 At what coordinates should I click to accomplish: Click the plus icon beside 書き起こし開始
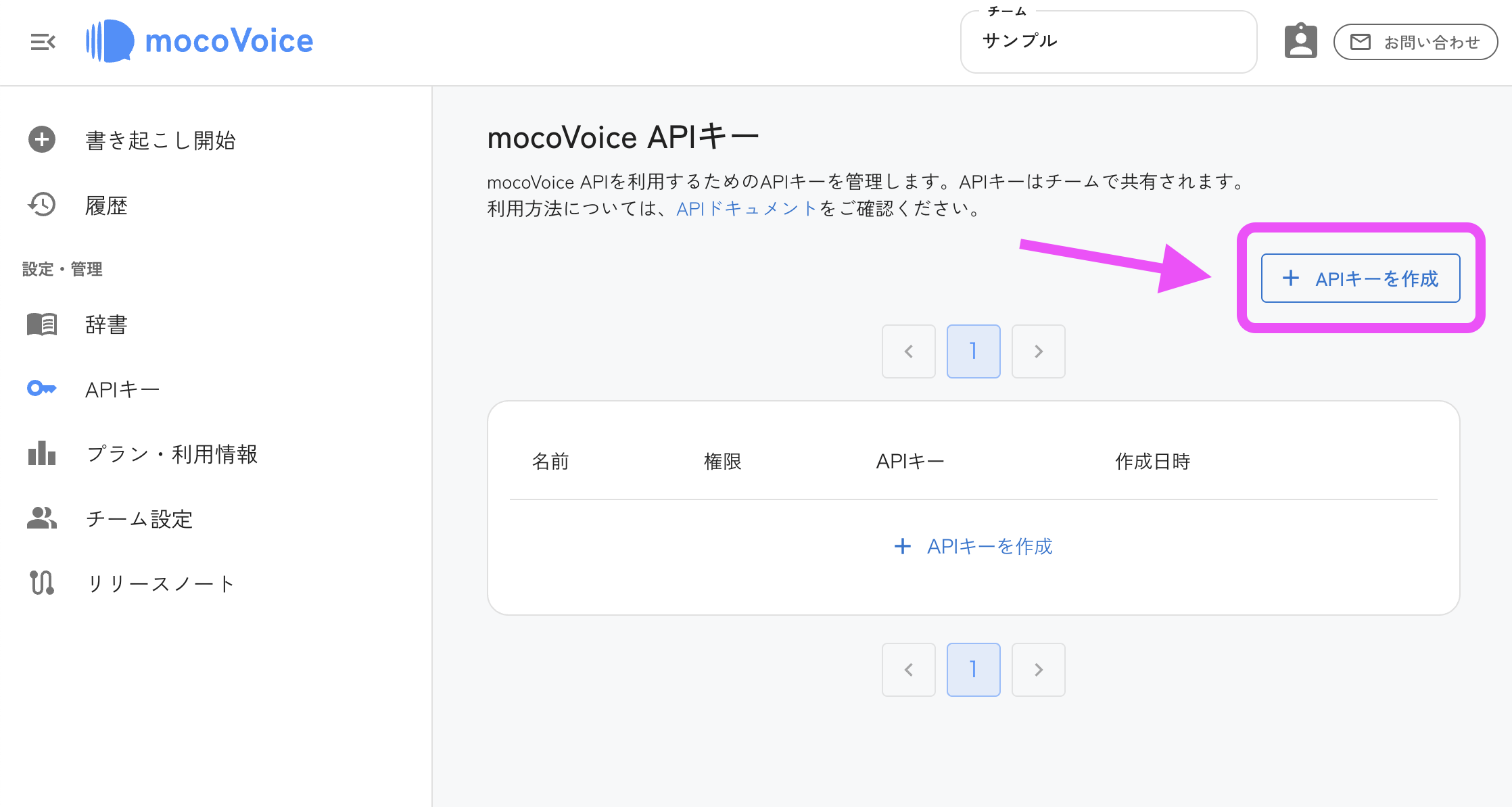point(42,140)
